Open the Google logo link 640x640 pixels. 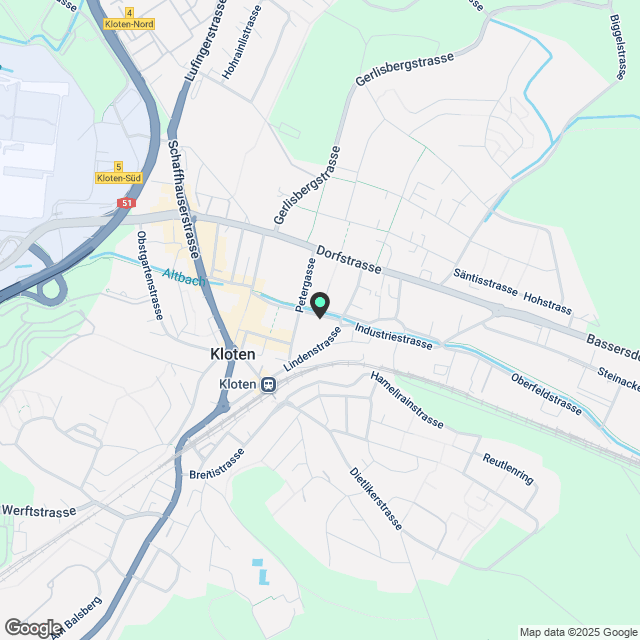point(33,628)
